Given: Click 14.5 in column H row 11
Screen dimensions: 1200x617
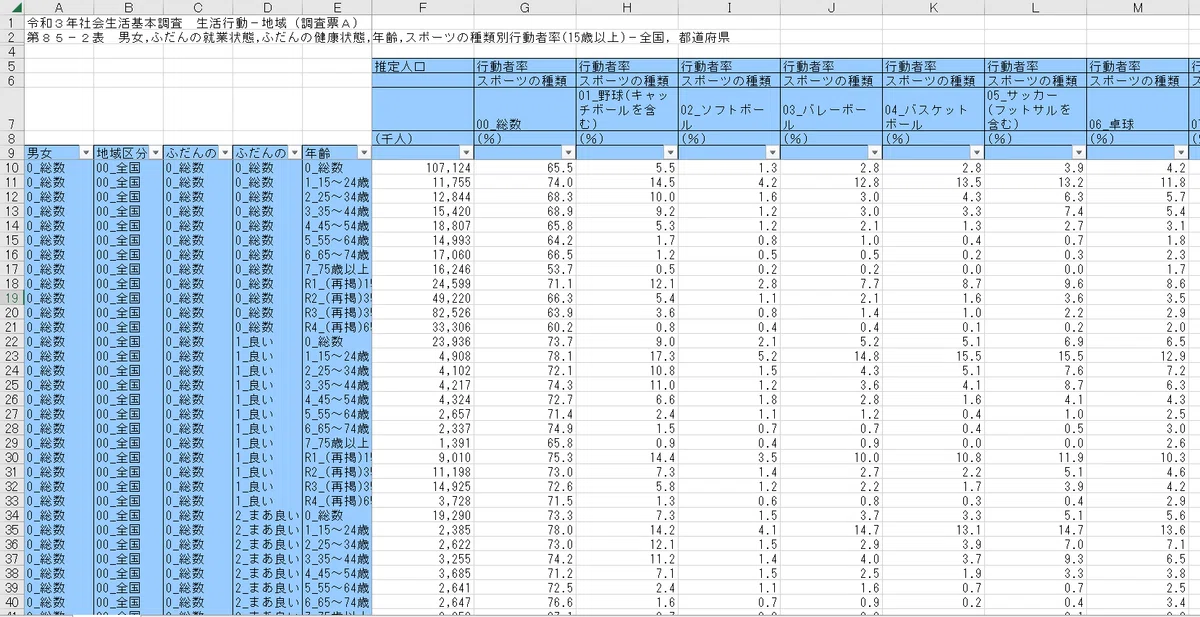Looking at the screenshot, I should click(x=627, y=182).
